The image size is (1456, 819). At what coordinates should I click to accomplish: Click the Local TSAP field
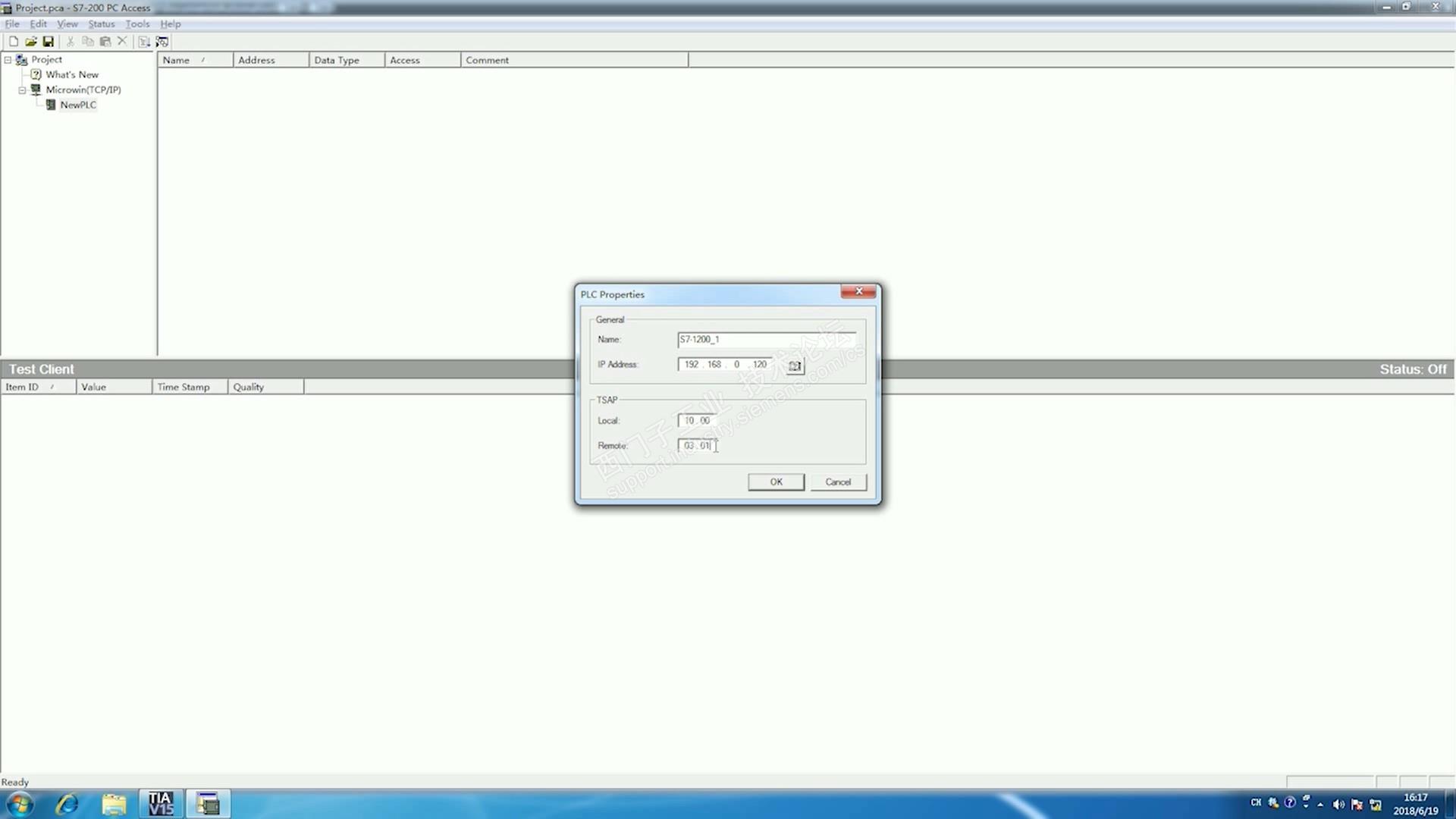(697, 420)
